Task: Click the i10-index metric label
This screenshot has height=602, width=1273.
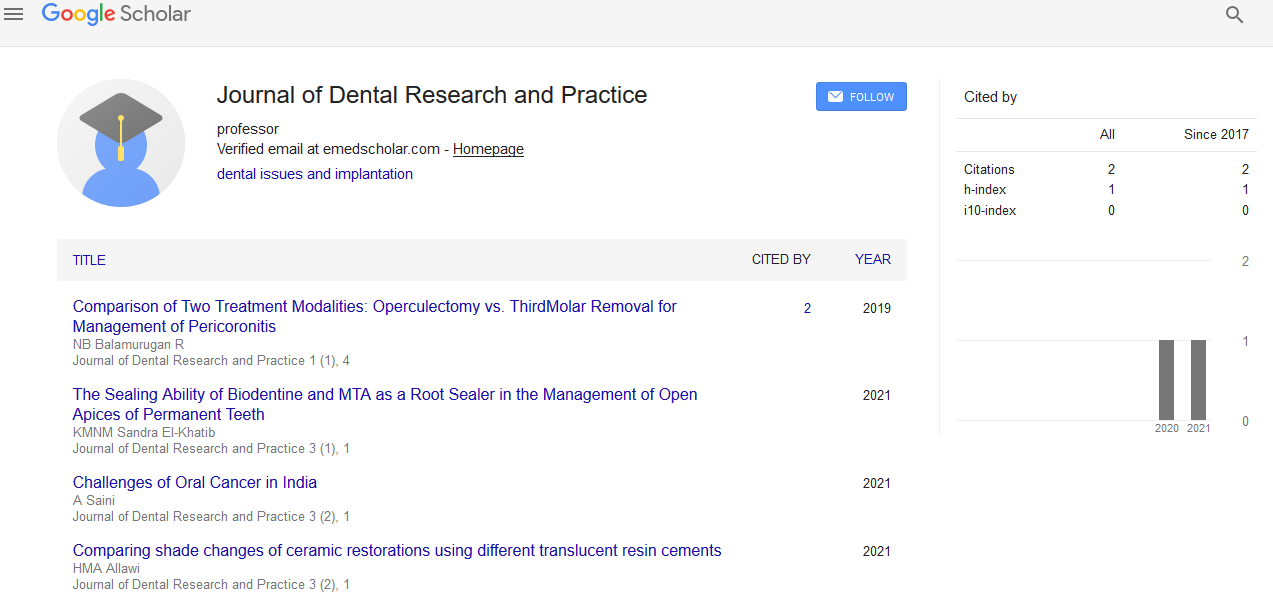Action: 990,211
